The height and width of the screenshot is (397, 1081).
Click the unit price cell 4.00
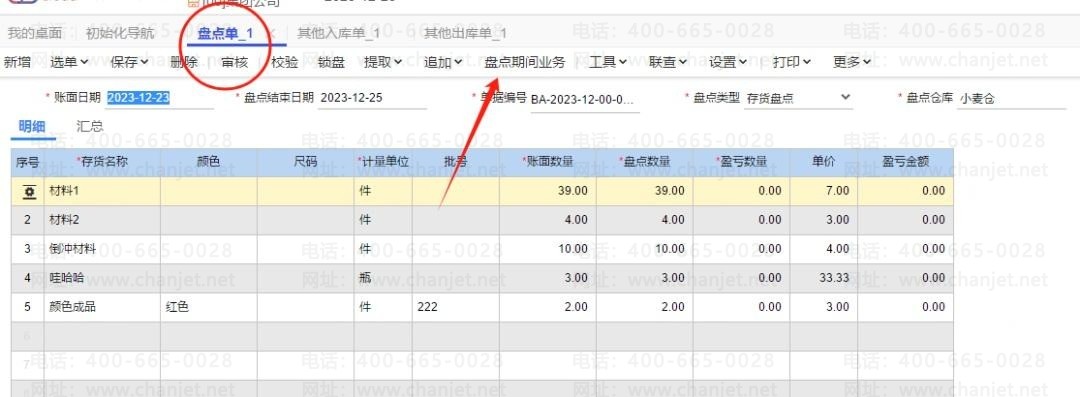(824, 249)
